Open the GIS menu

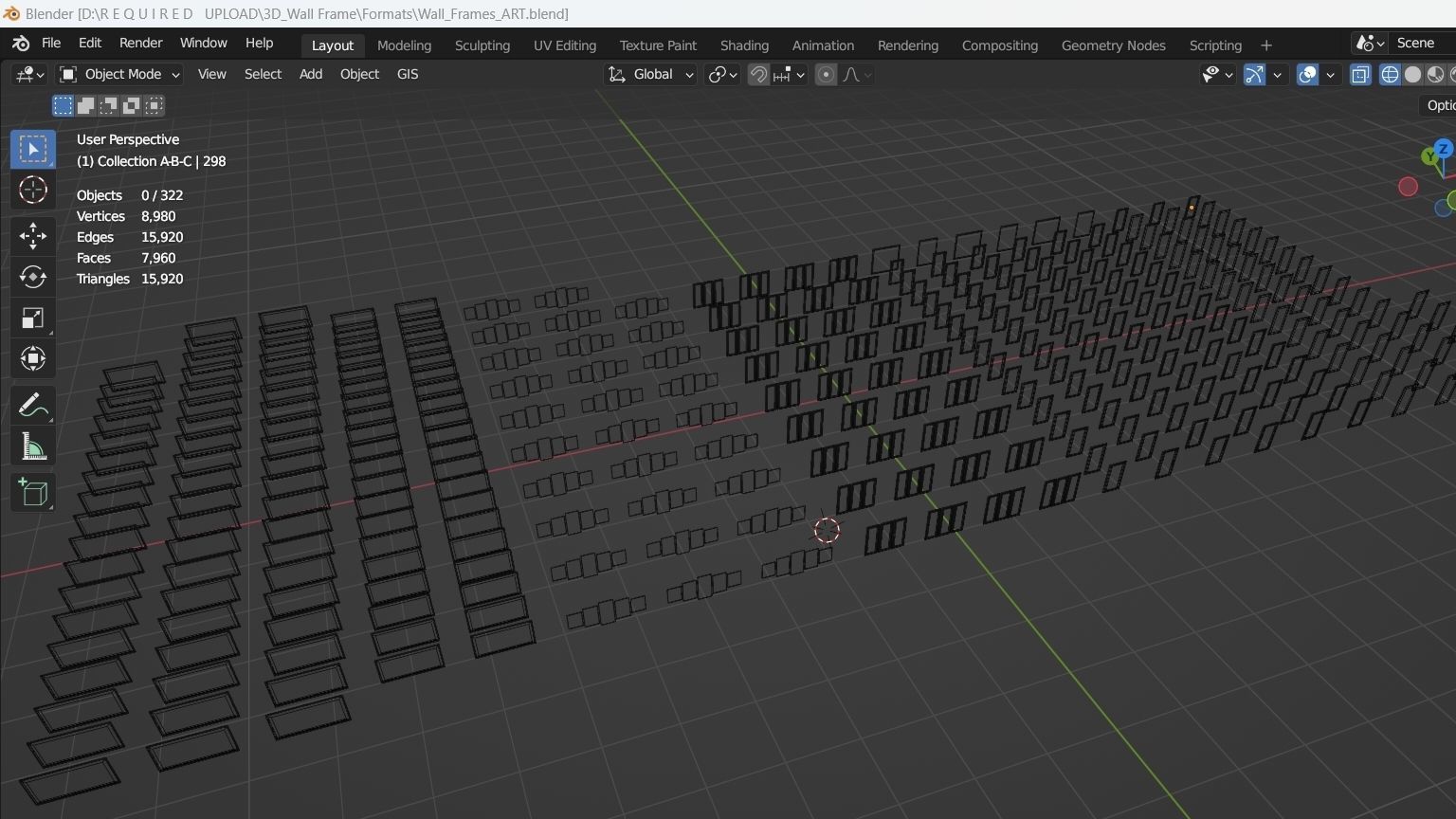coord(408,74)
